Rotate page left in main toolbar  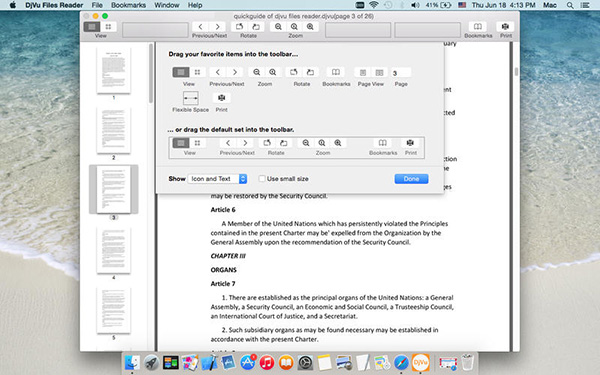coord(240,26)
